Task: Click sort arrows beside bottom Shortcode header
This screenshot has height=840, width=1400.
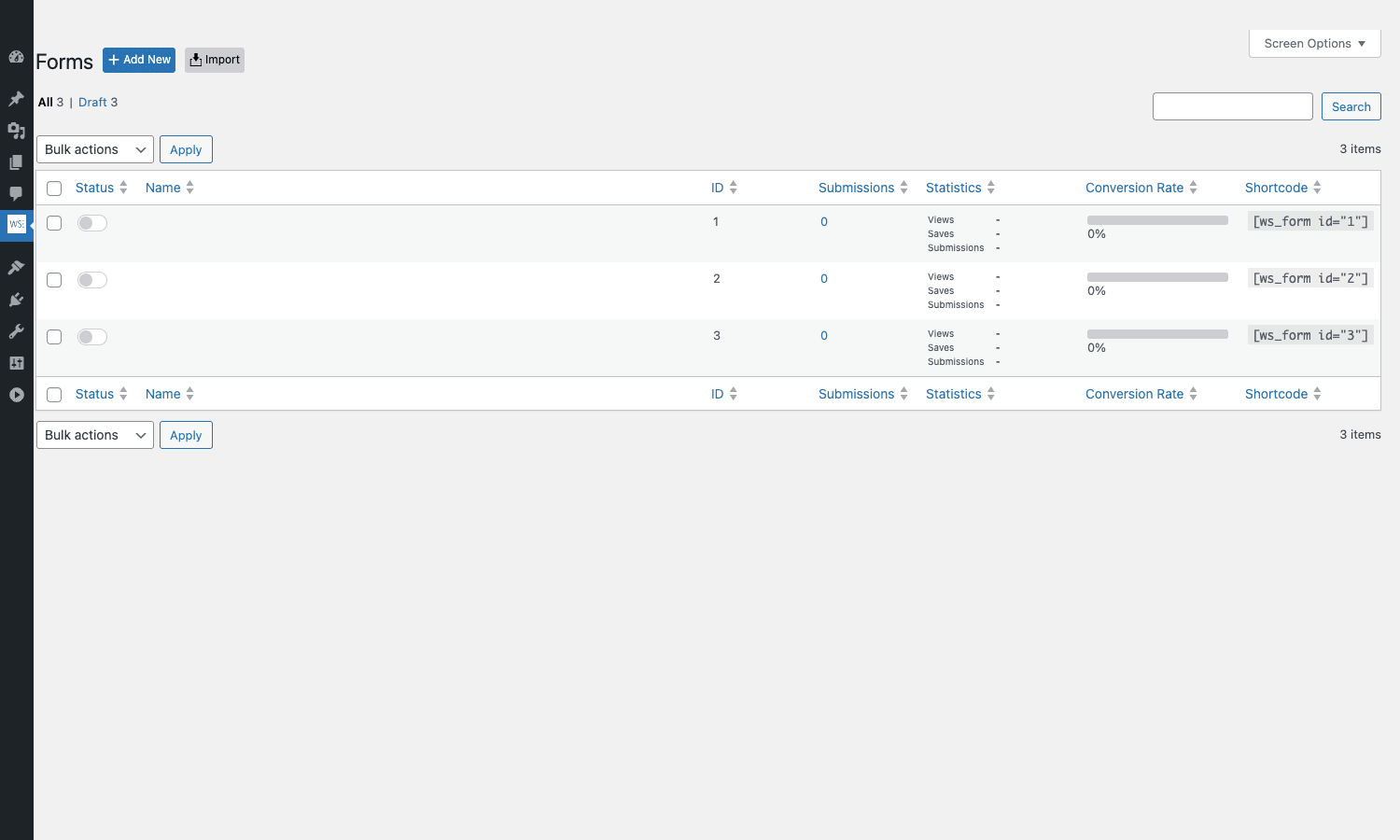Action: coord(1317,394)
